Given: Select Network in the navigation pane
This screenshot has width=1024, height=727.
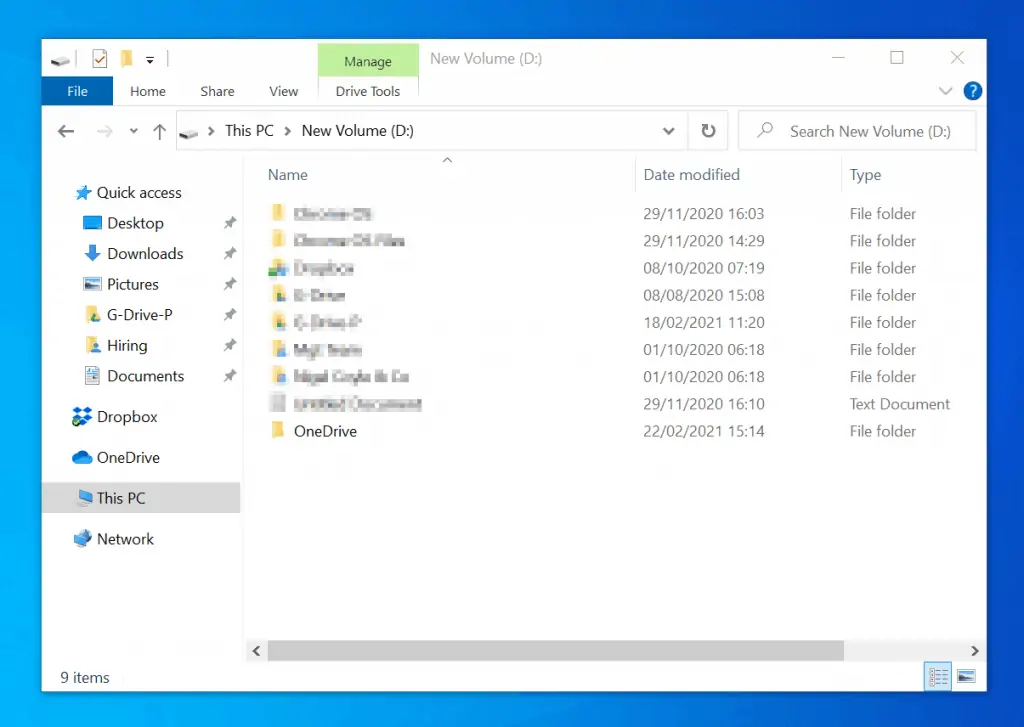Looking at the screenshot, I should pyautogui.click(x=125, y=539).
